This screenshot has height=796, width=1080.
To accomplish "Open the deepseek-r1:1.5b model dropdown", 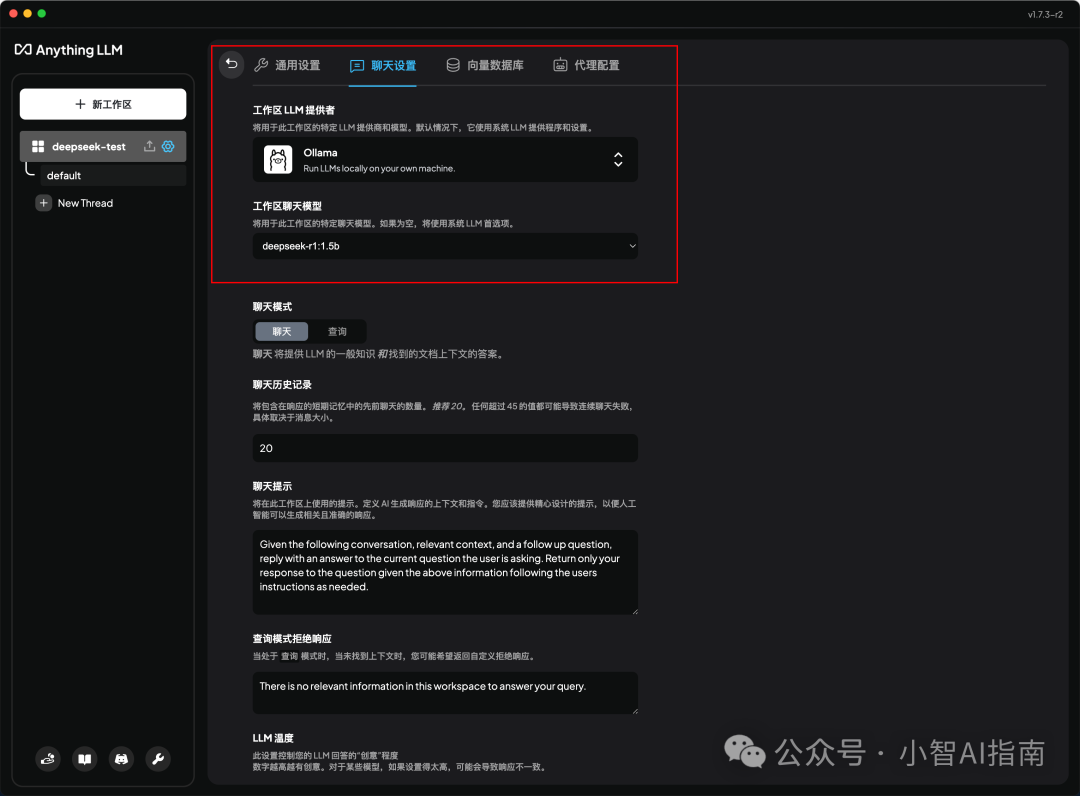I will tap(445, 246).
